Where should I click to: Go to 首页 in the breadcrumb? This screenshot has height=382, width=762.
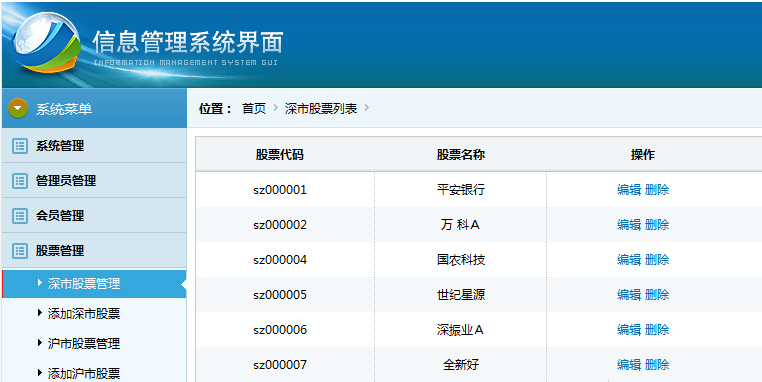254,108
